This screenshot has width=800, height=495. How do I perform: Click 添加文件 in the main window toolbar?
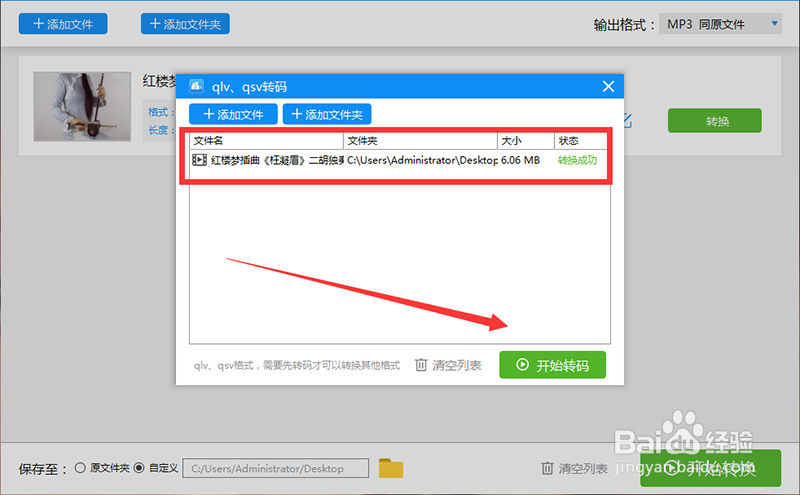63,24
